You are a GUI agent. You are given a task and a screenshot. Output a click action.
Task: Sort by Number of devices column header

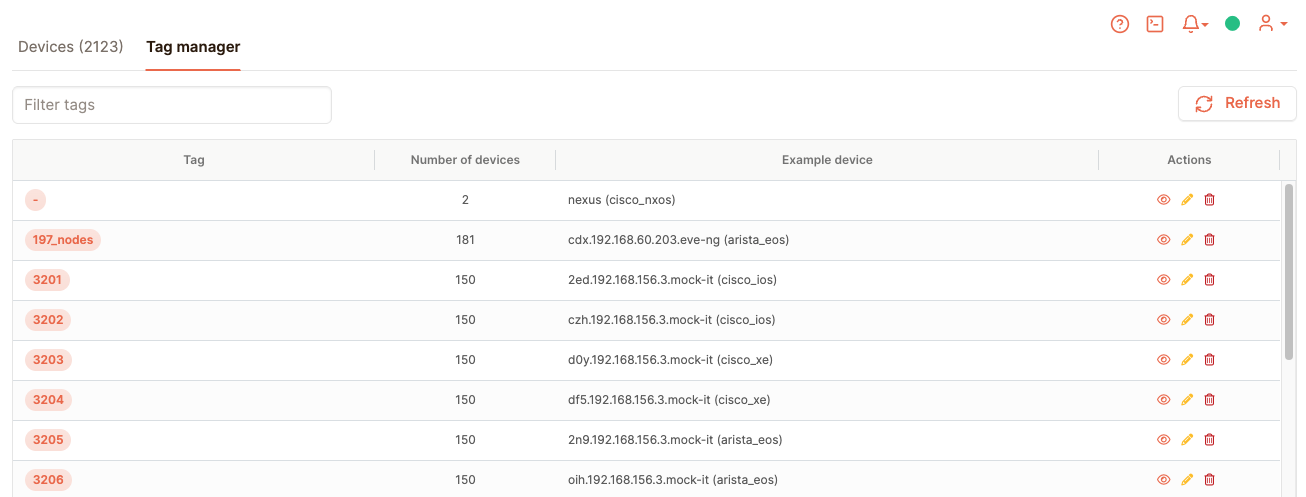465,160
